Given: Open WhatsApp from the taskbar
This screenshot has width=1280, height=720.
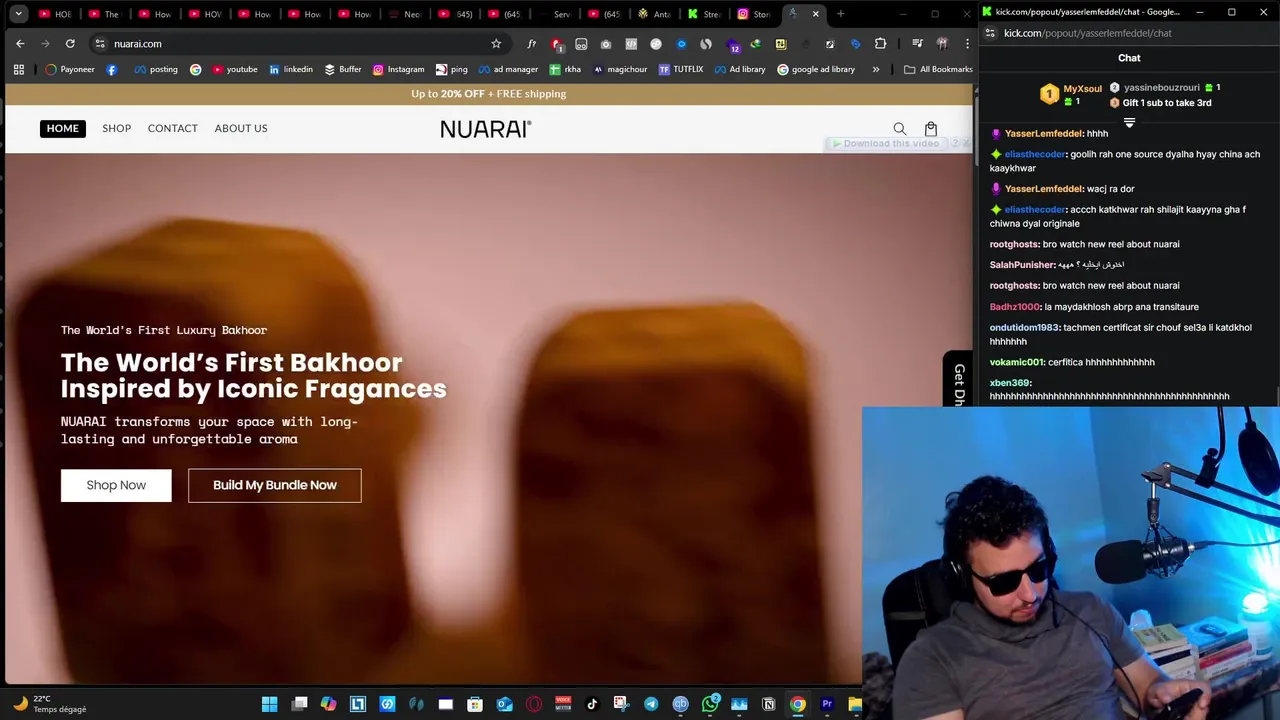Looking at the screenshot, I should [710, 704].
